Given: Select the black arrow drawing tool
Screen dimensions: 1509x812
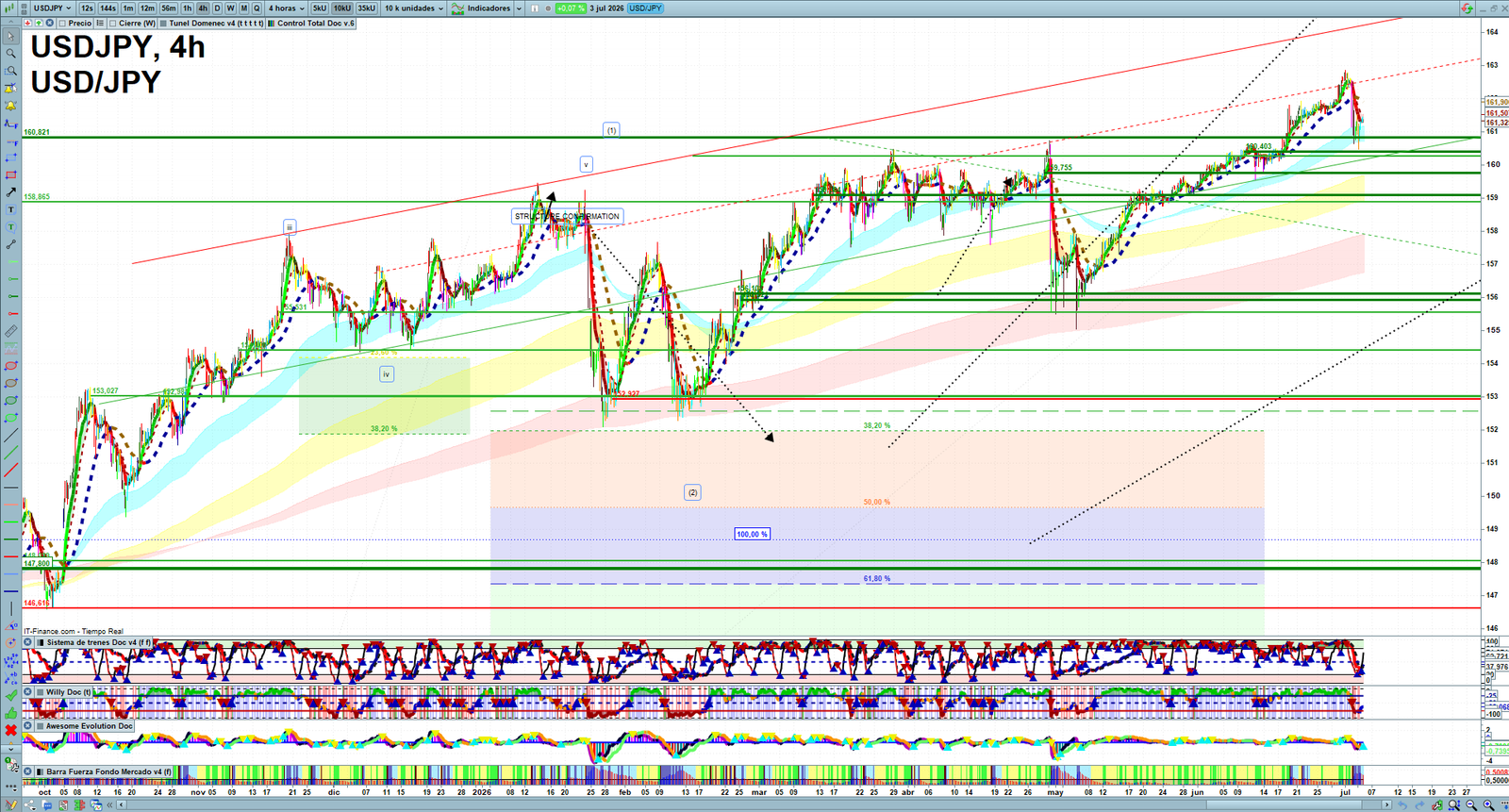Looking at the screenshot, I should click(x=10, y=192).
